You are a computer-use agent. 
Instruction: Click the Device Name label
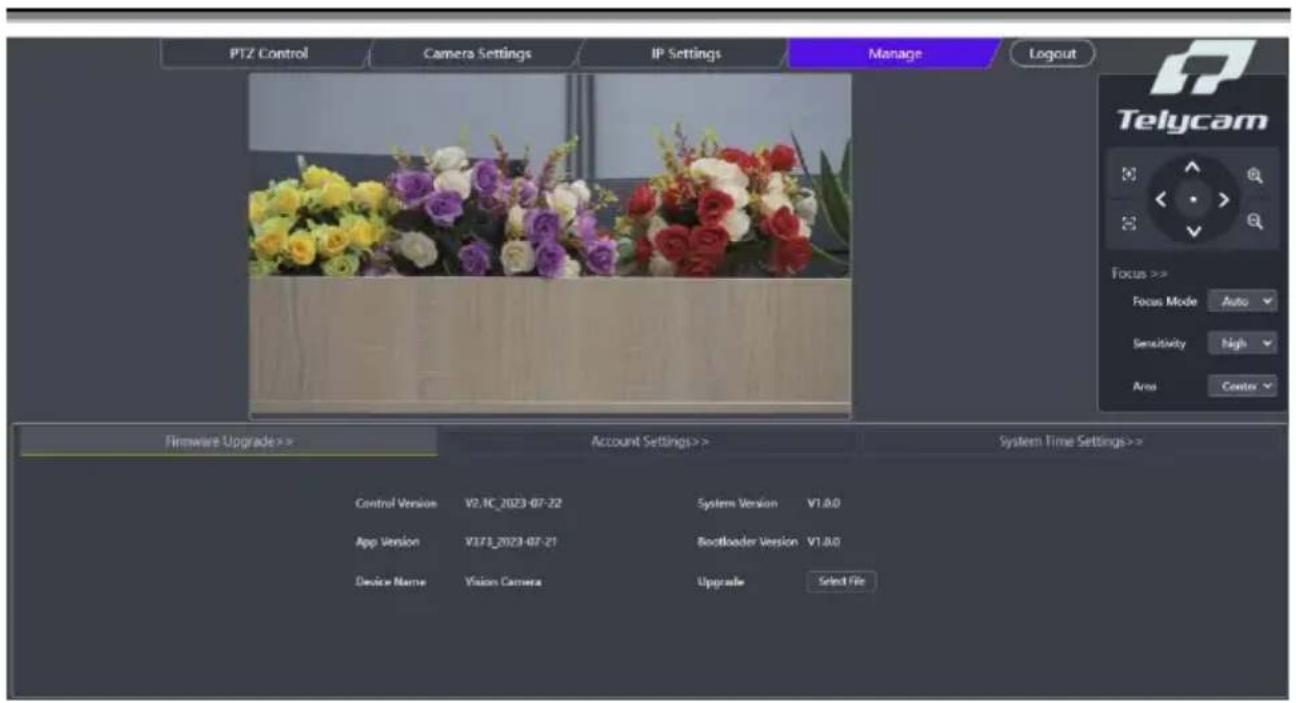(391, 581)
